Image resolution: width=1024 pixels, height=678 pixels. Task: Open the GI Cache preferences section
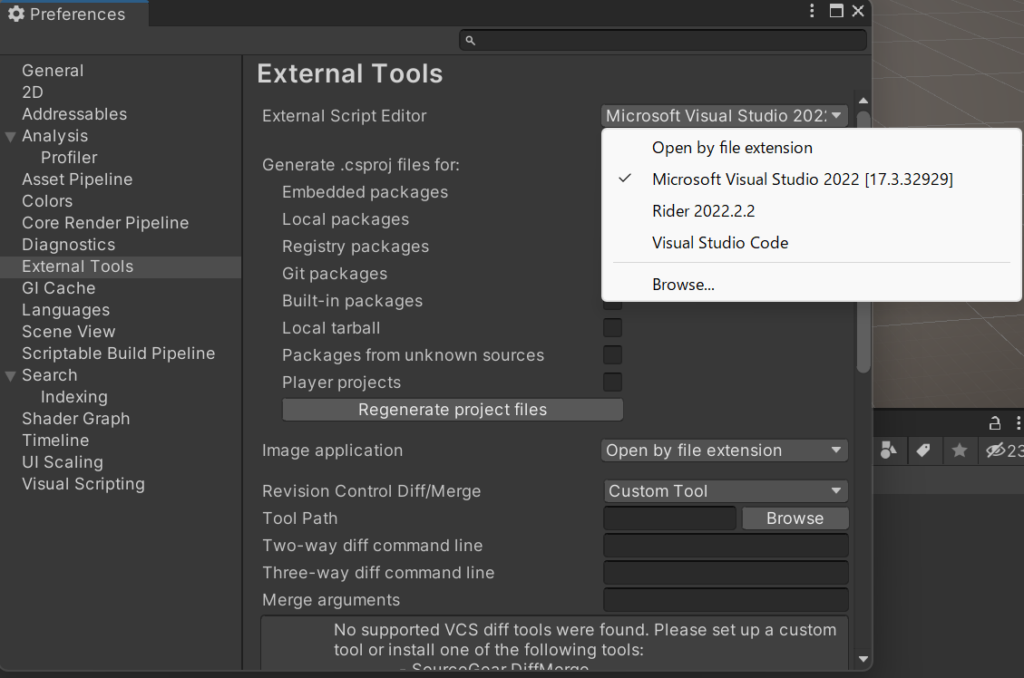pos(59,288)
